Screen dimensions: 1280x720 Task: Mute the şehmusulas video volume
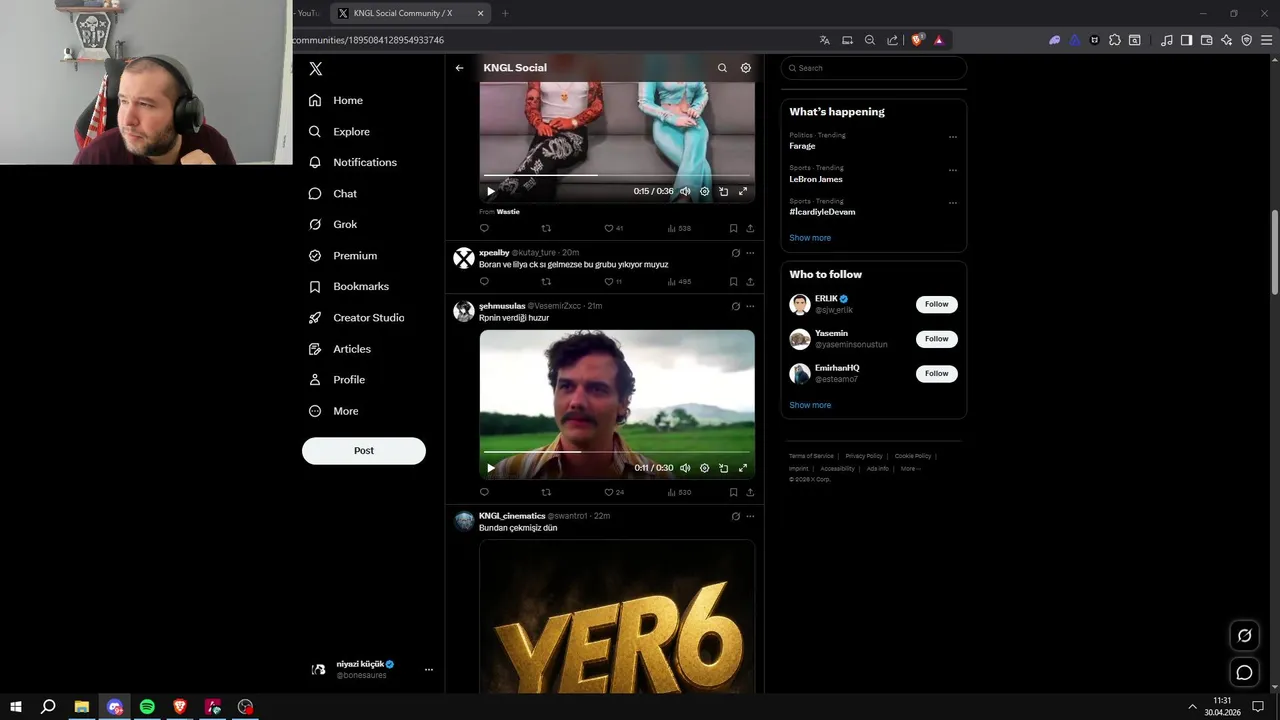tap(685, 468)
